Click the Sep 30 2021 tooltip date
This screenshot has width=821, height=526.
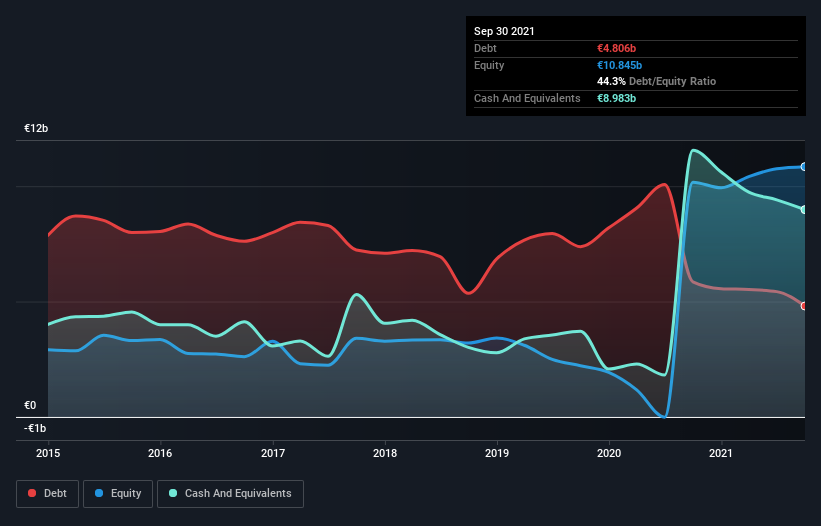[x=504, y=31]
